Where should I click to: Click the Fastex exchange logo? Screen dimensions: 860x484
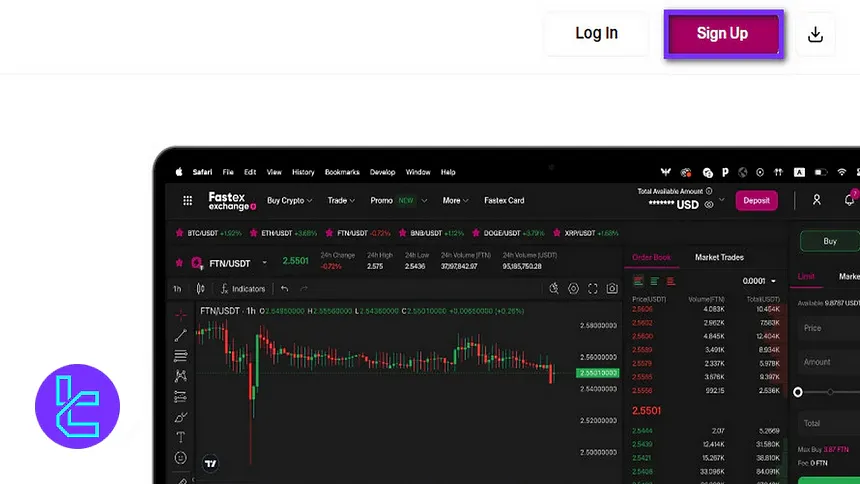click(x=231, y=201)
